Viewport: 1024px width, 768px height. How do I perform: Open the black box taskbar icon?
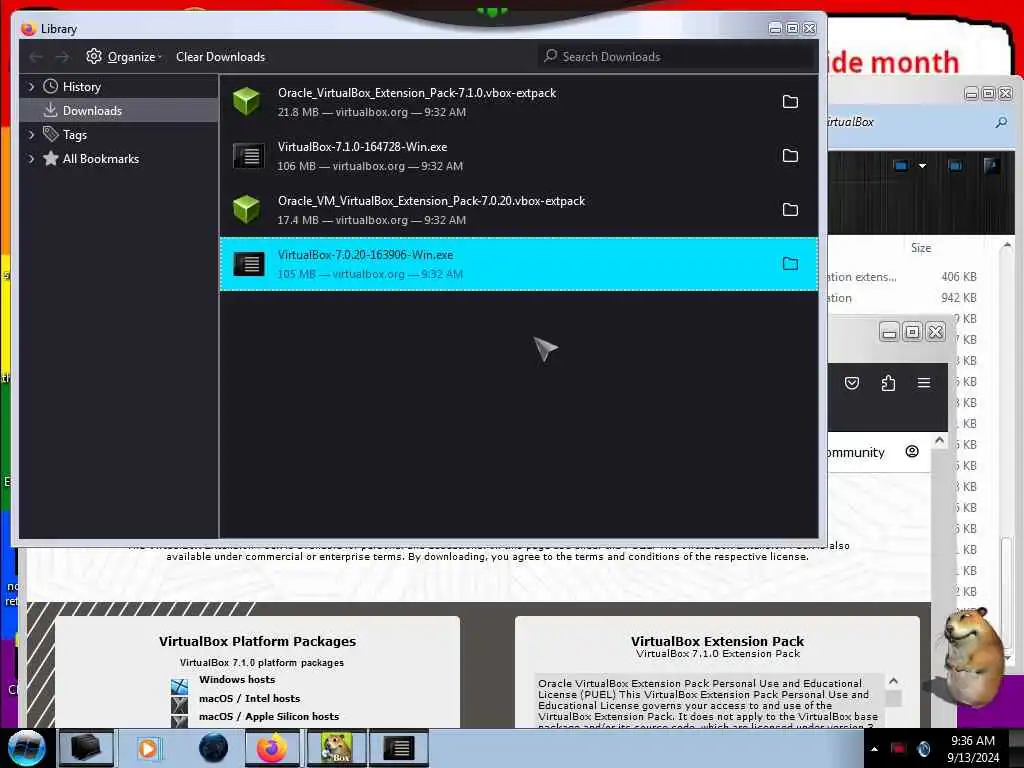(86, 748)
